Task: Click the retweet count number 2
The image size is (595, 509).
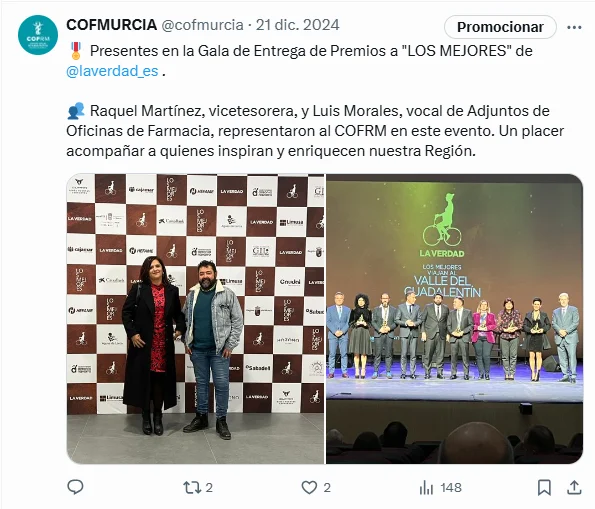Action: tap(209, 488)
